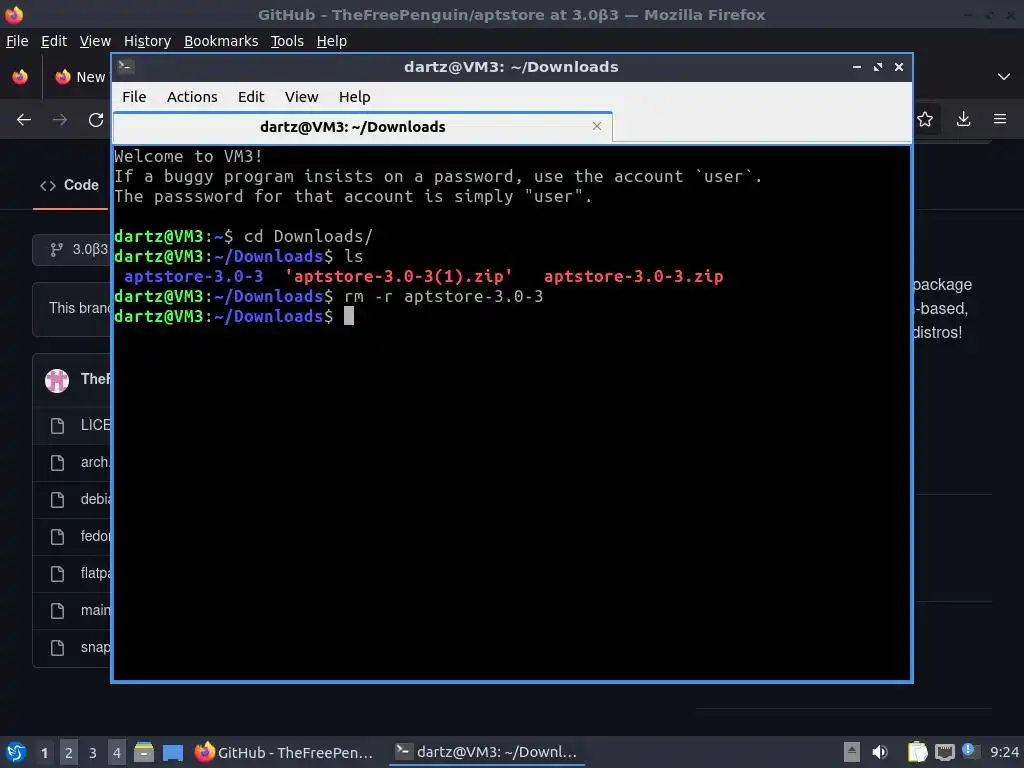Open the LICENSE file row icon
Screen dimensions: 1024x768
[57, 426]
